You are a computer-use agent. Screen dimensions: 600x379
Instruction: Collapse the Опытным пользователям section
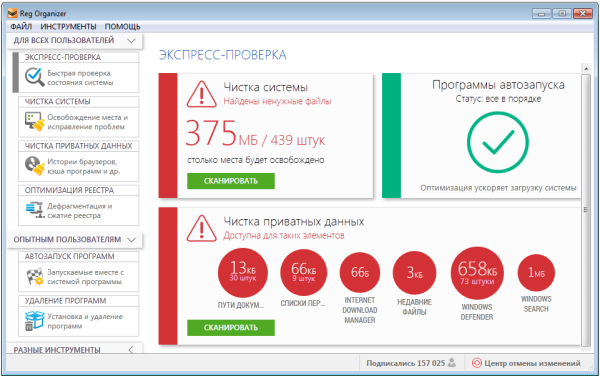point(131,240)
